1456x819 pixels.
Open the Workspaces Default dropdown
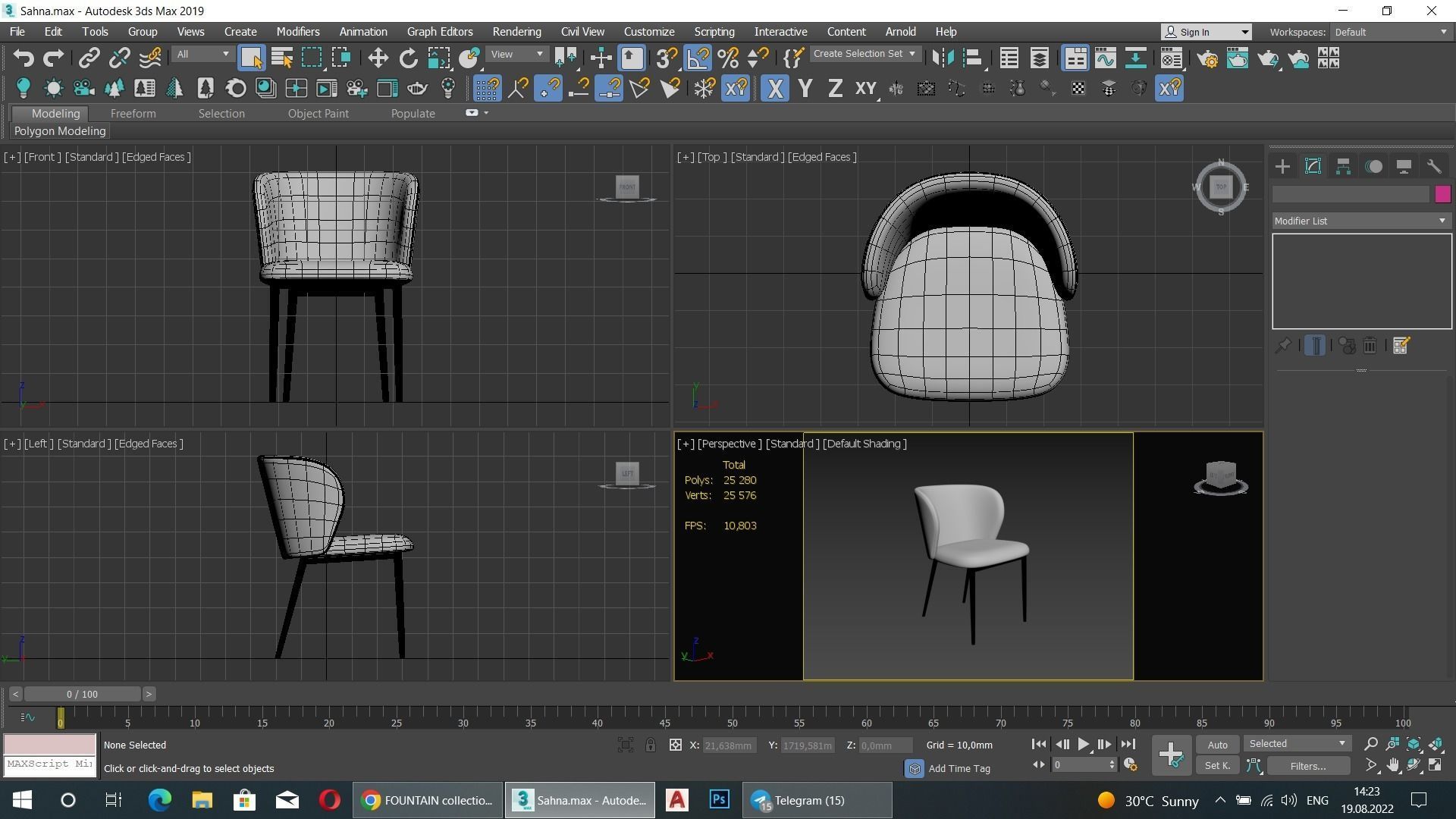[1391, 32]
